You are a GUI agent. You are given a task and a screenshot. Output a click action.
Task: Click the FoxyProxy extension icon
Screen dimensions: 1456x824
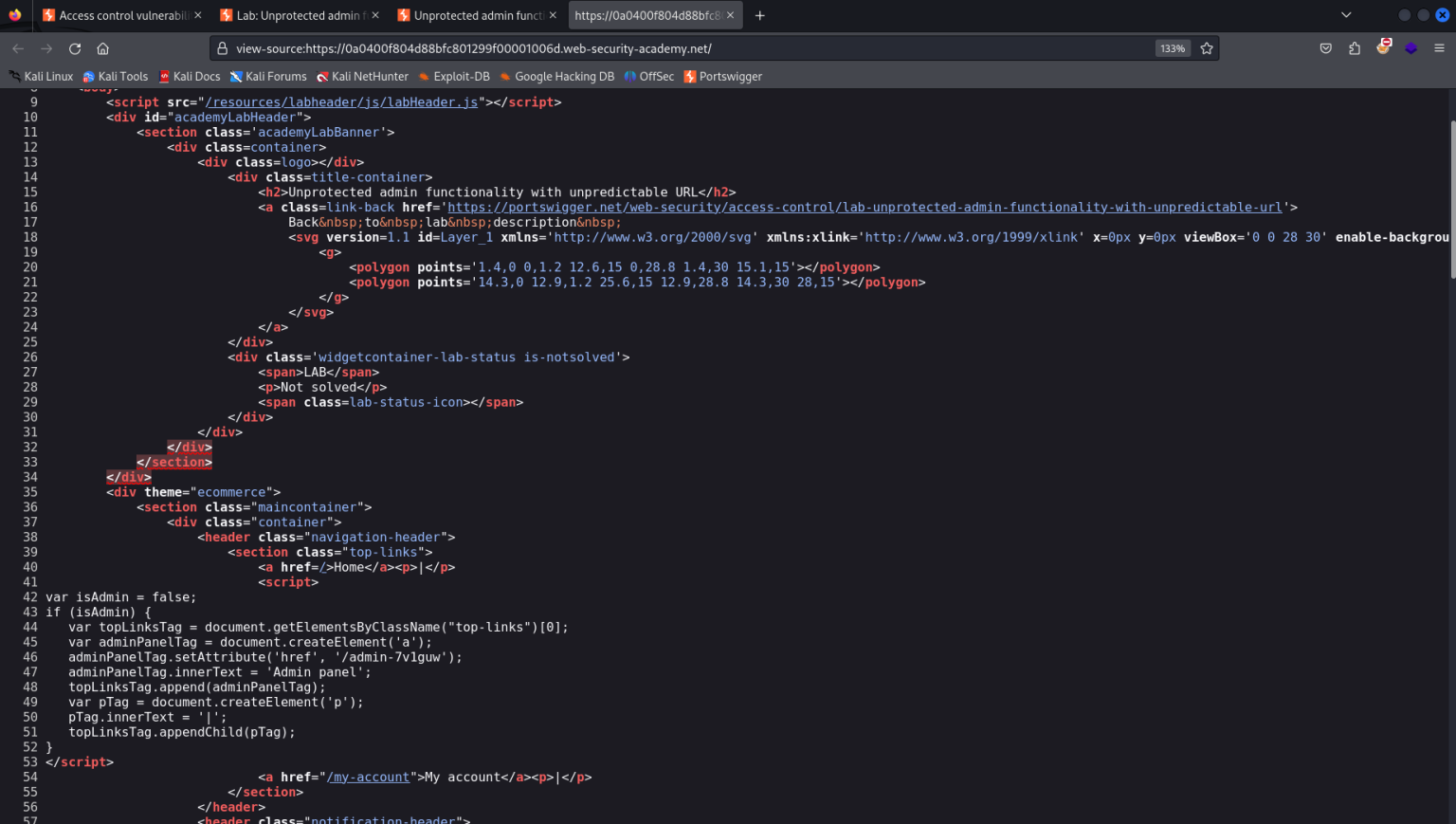(x=1384, y=47)
